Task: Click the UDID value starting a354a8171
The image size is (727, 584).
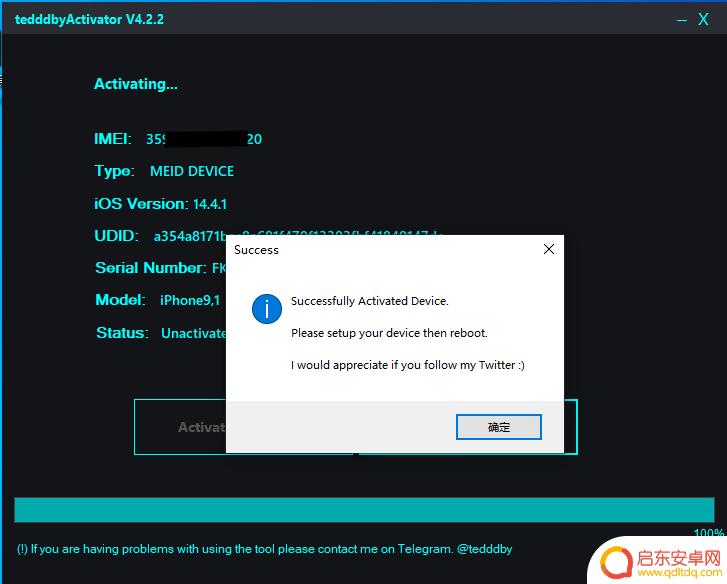Action: [190, 236]
